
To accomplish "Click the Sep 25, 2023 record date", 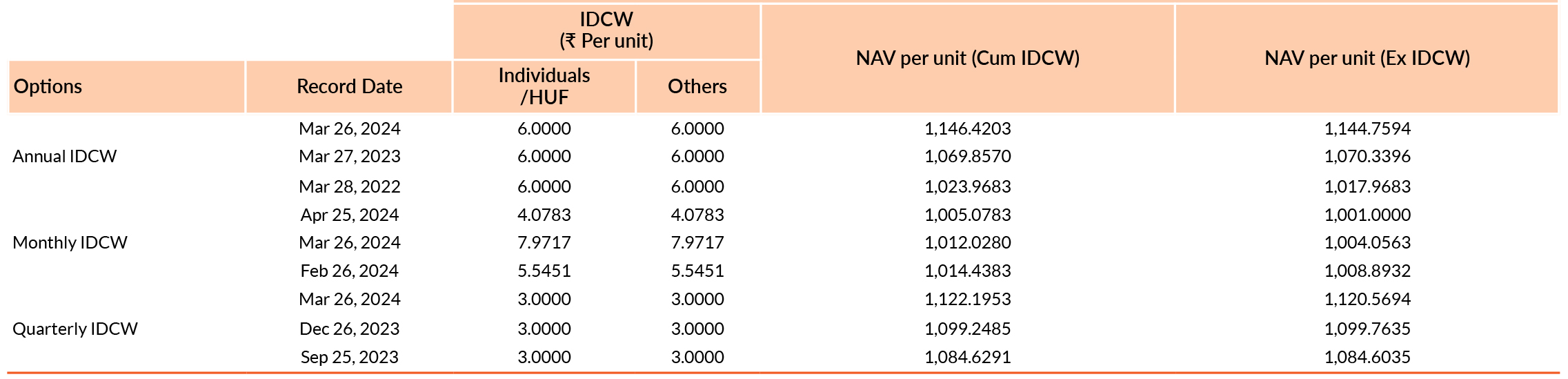I will pos(350,358).
